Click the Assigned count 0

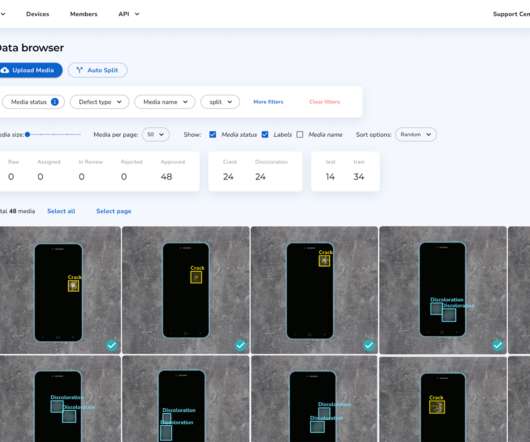pos(40,177)
